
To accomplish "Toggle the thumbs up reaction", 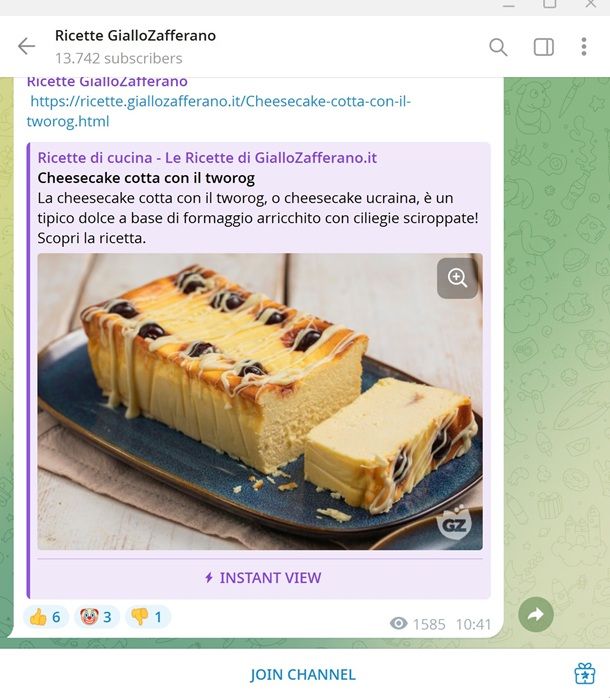I will click(46, 617).
